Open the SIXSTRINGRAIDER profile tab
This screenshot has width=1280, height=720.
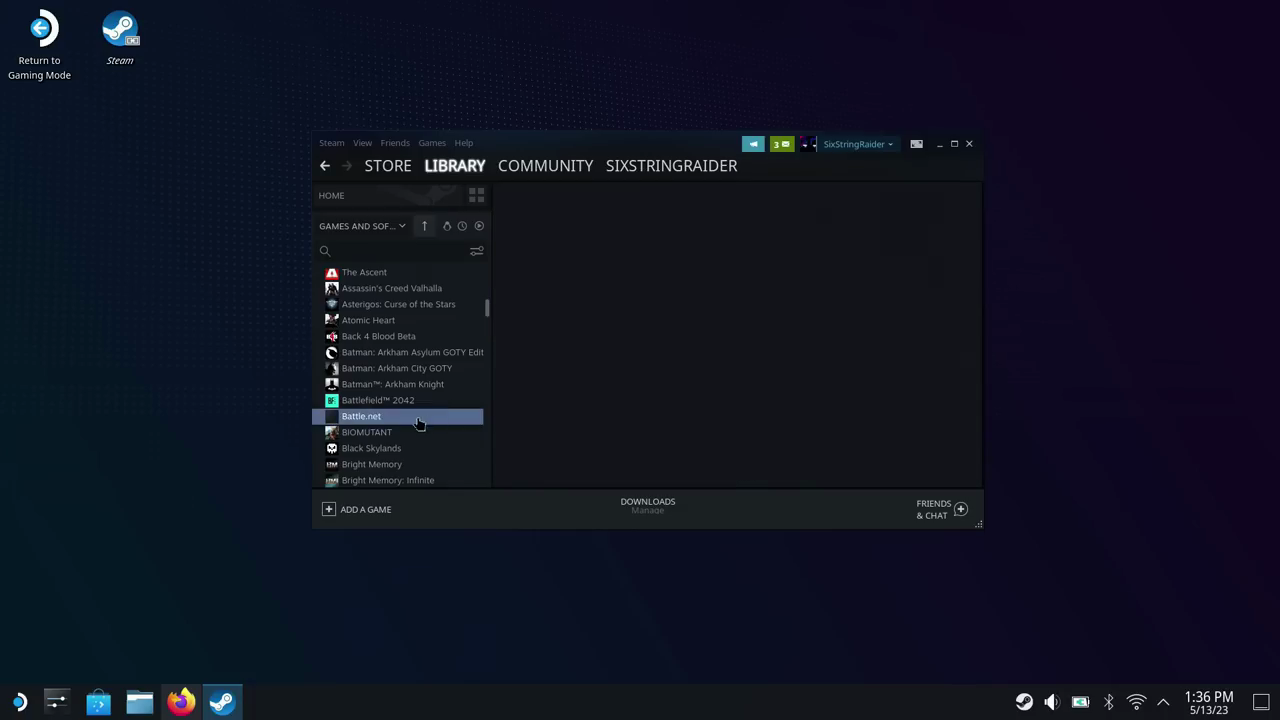click(671, 166)
